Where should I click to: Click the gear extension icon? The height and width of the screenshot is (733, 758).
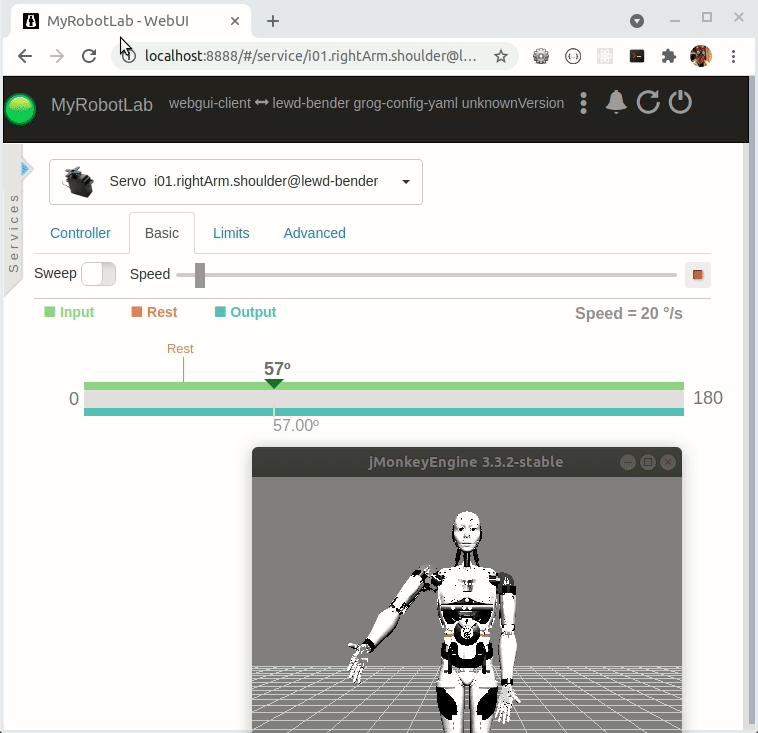[541, 56]
